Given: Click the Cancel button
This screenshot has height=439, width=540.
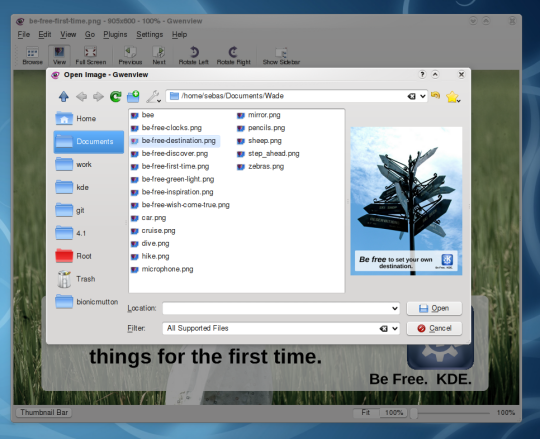Looking at the screenshot, I should (434, 328).
